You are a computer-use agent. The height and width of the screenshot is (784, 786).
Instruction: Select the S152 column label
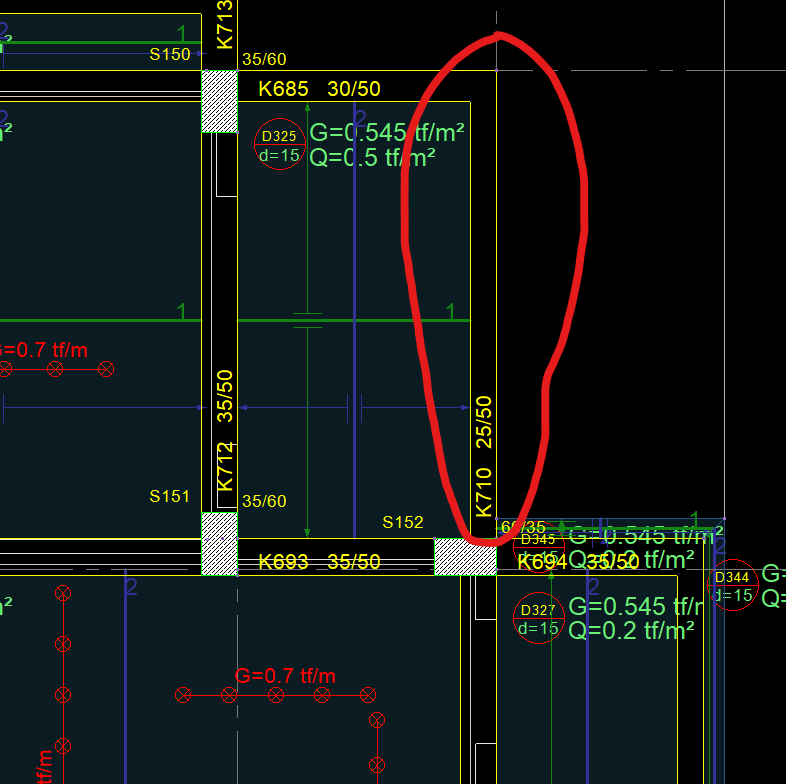403,522
